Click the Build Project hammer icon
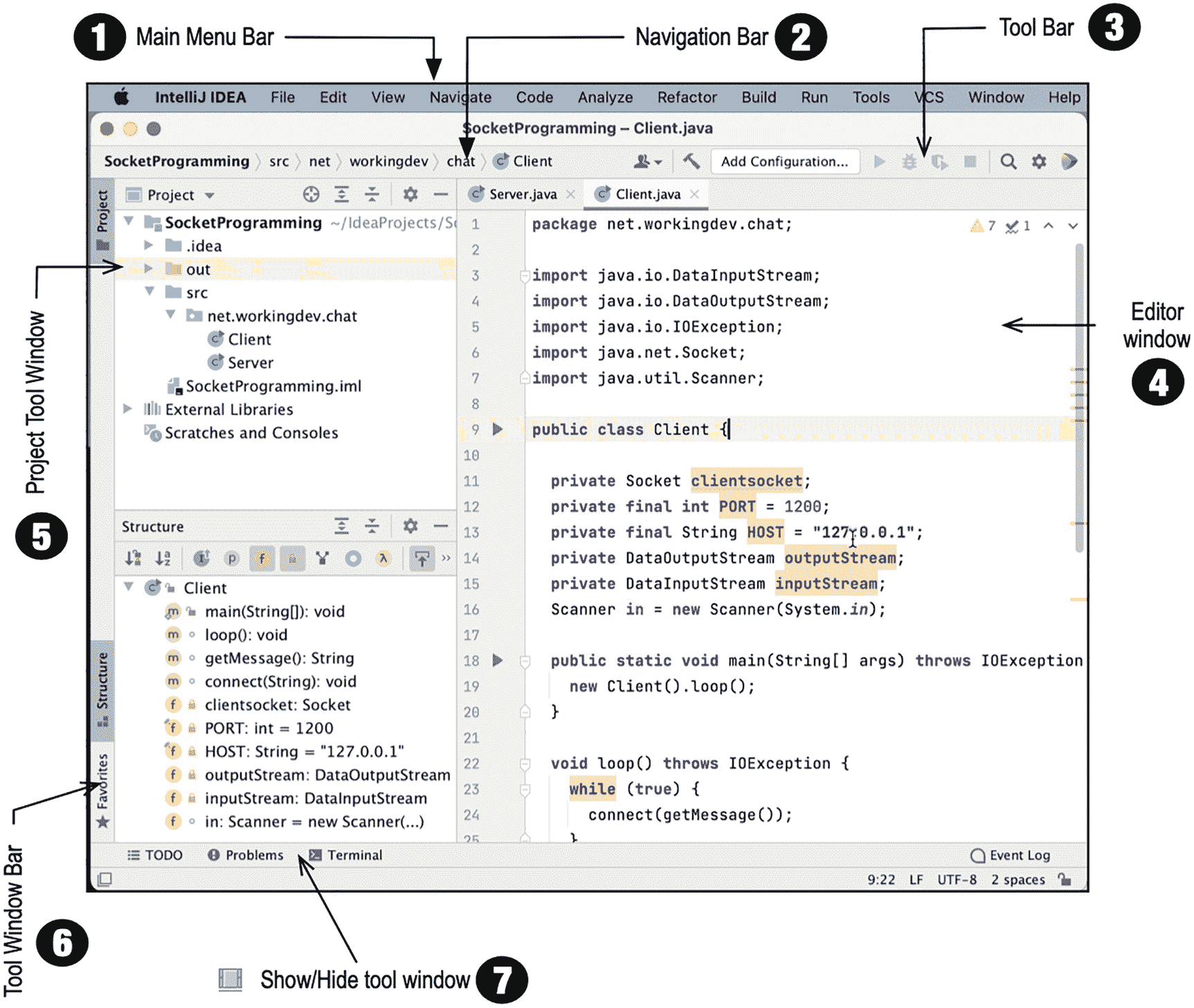The height and width of the screenshot is (1008, 1194). point(691,161)
